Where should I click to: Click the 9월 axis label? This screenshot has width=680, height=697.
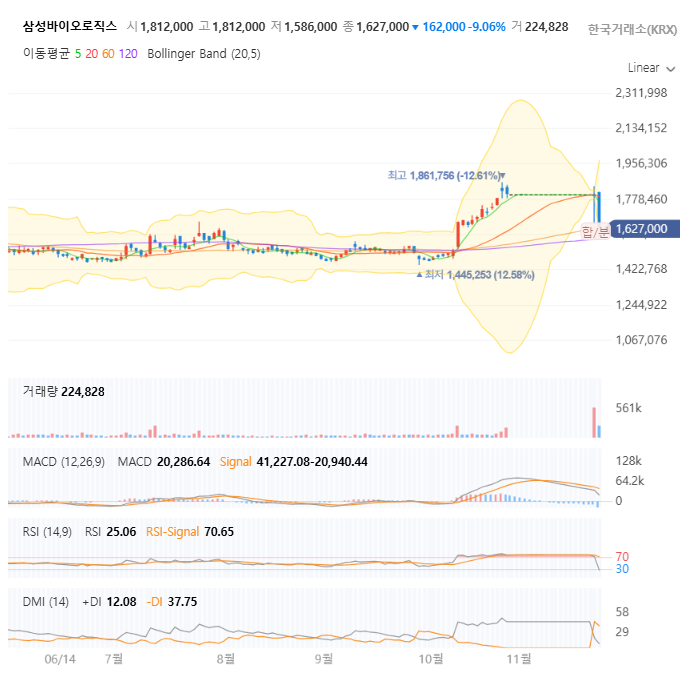click(324, 659)
